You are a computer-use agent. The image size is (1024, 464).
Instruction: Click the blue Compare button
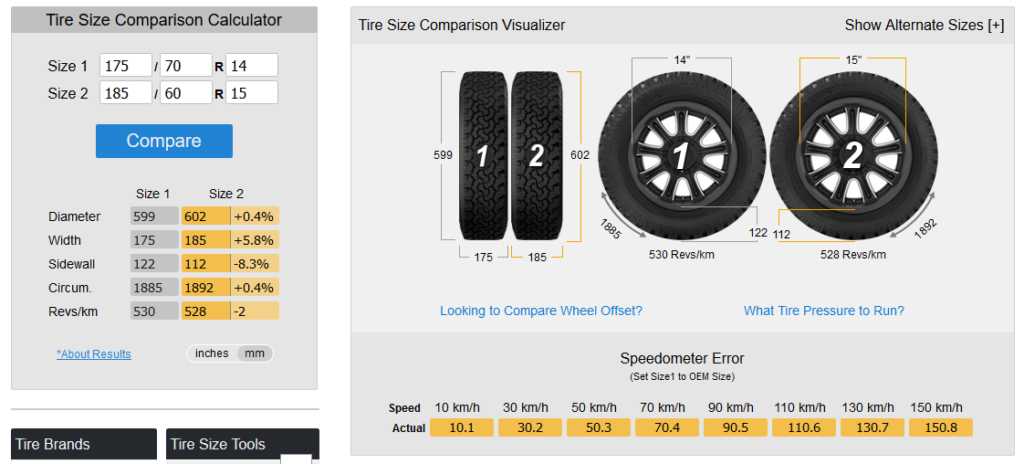point(164,141)
